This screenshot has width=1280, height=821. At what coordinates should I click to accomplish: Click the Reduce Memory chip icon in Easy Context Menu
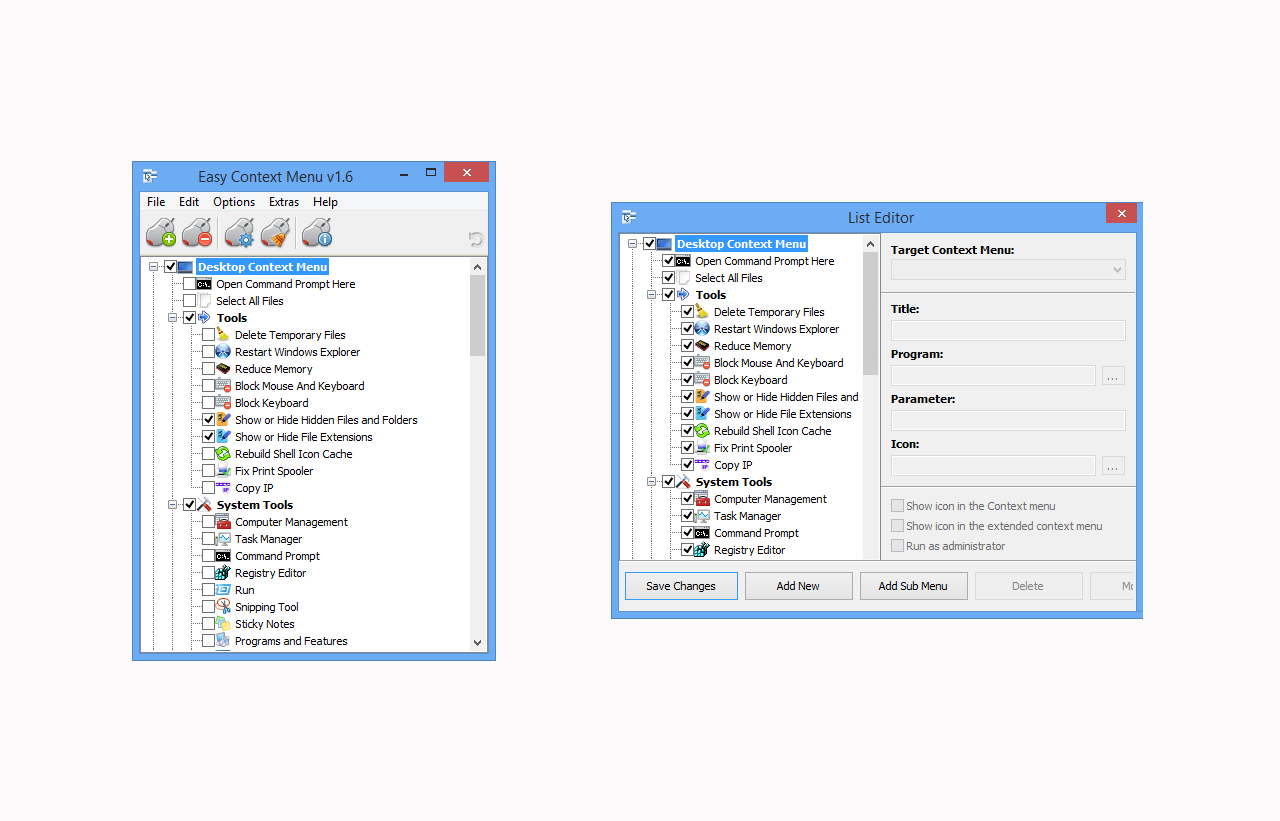(x=223, y=369)
